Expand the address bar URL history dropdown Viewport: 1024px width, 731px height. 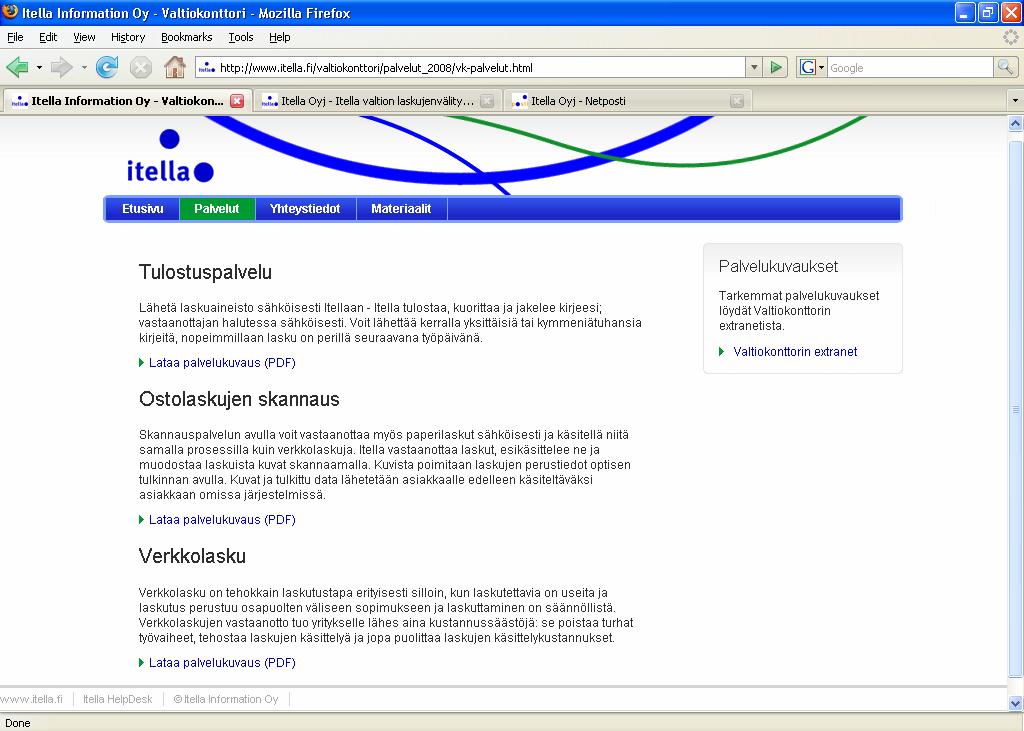tap(754, 67)
